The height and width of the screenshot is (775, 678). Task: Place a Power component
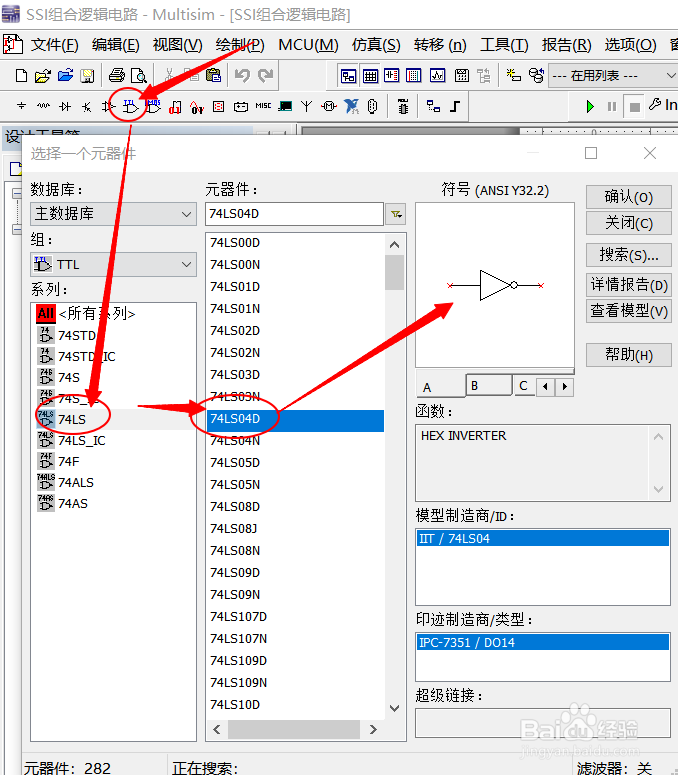pos(241,107)
